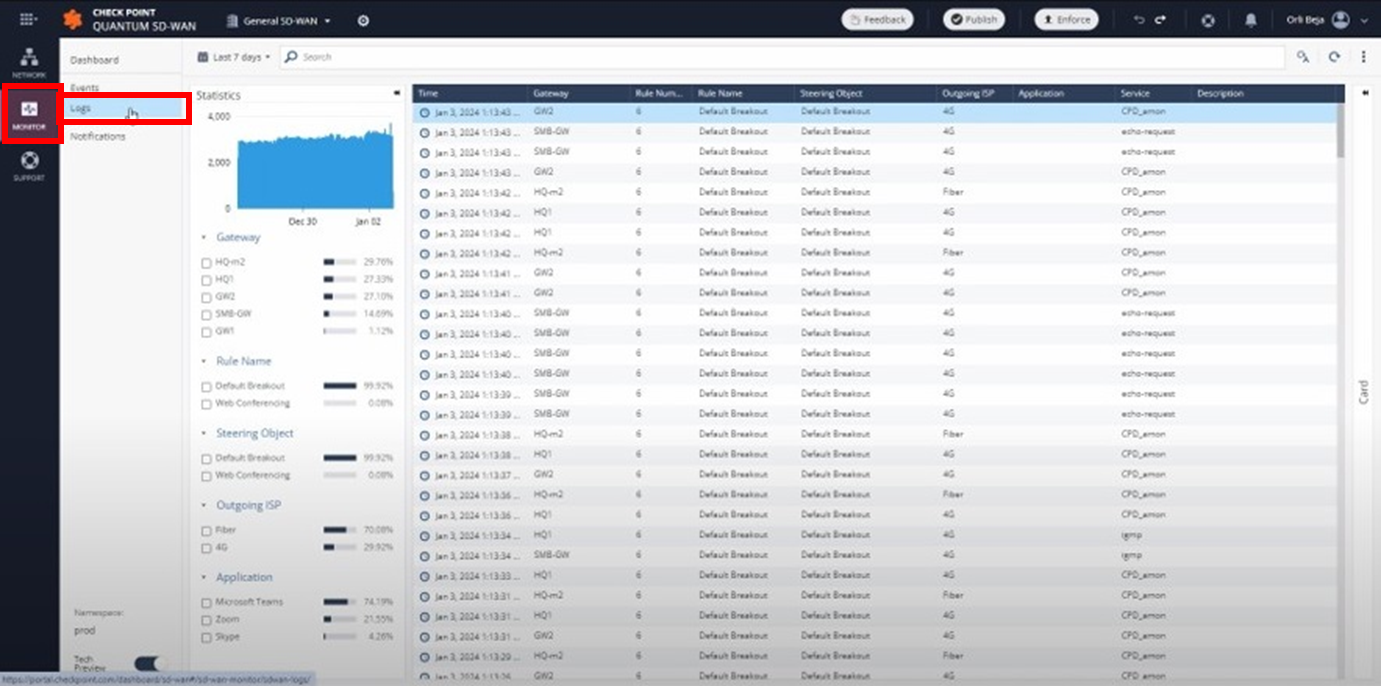Screen dimensions: 1381x686
Task: Open the application grid menu icon
Action: (x=28, y=19)
